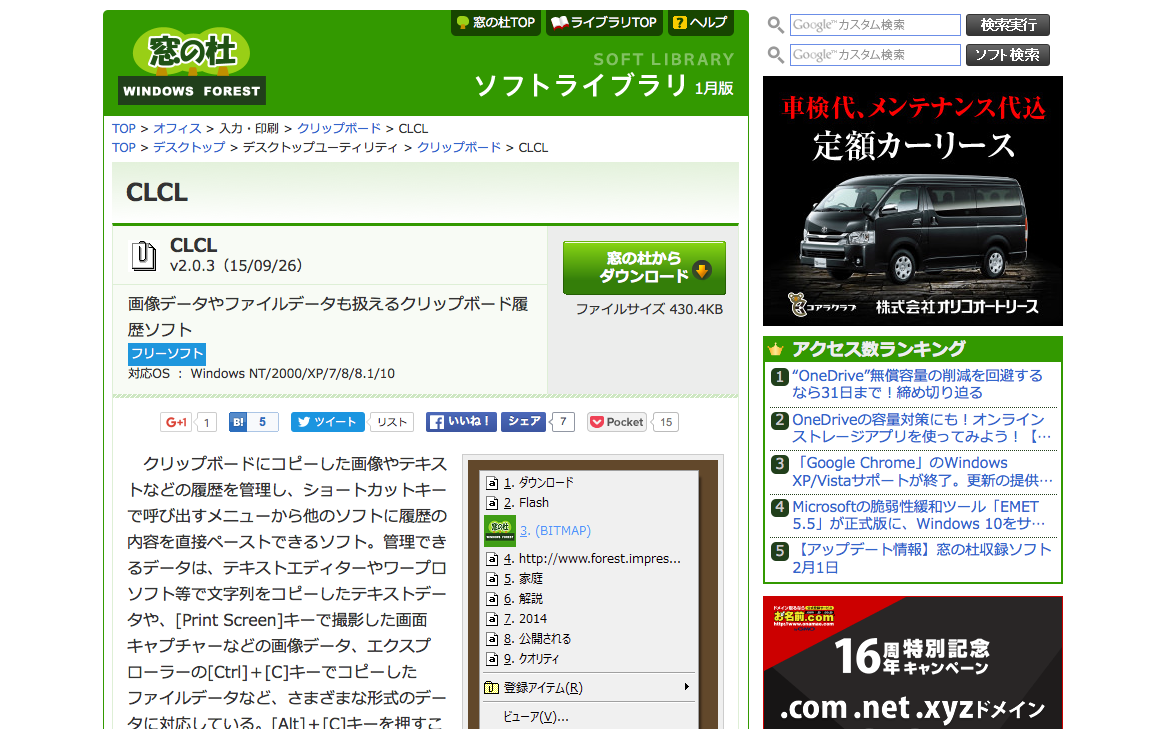Click the car lease advertisement banner
Viewport: 1165px width, 729px height.
pos(912,201)
